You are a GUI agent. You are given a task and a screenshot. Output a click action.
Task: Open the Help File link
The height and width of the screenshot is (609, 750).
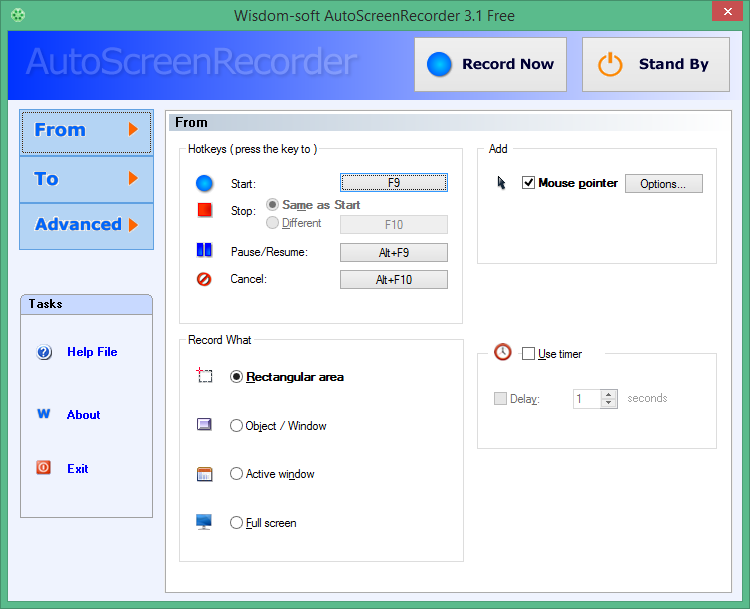point(92,352)
